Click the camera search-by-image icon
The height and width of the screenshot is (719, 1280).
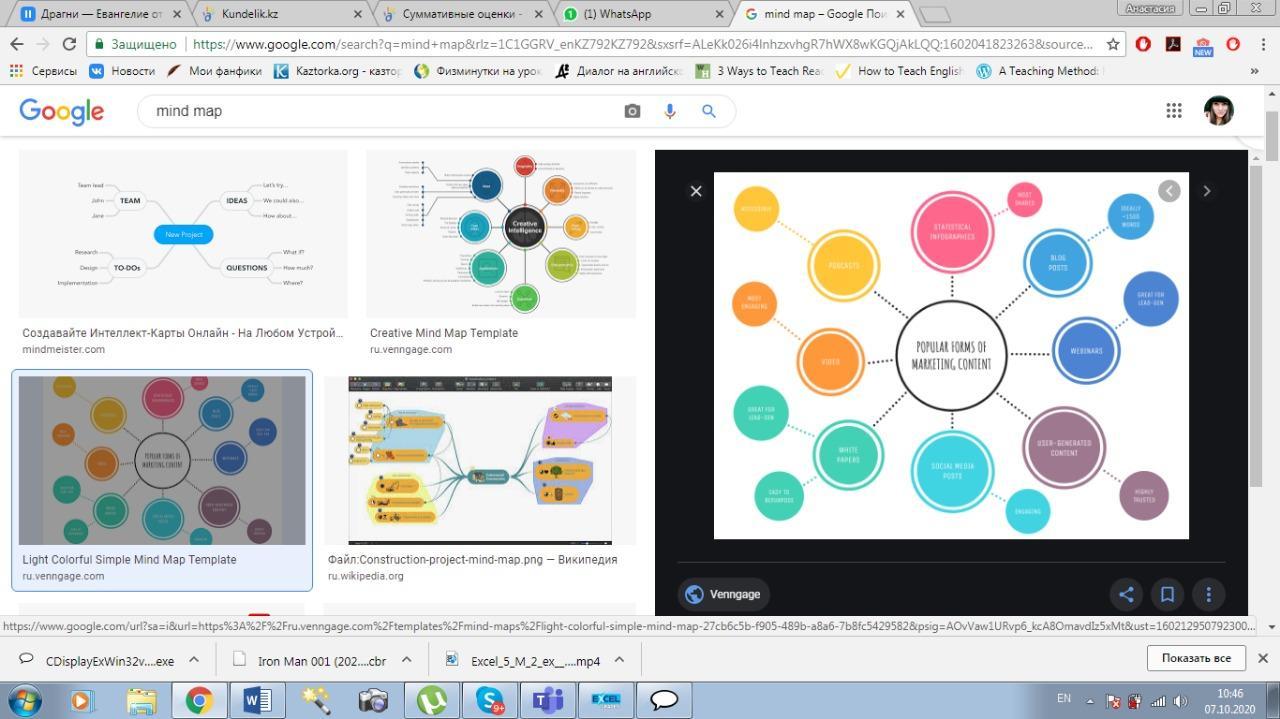(x=632, y=111)
